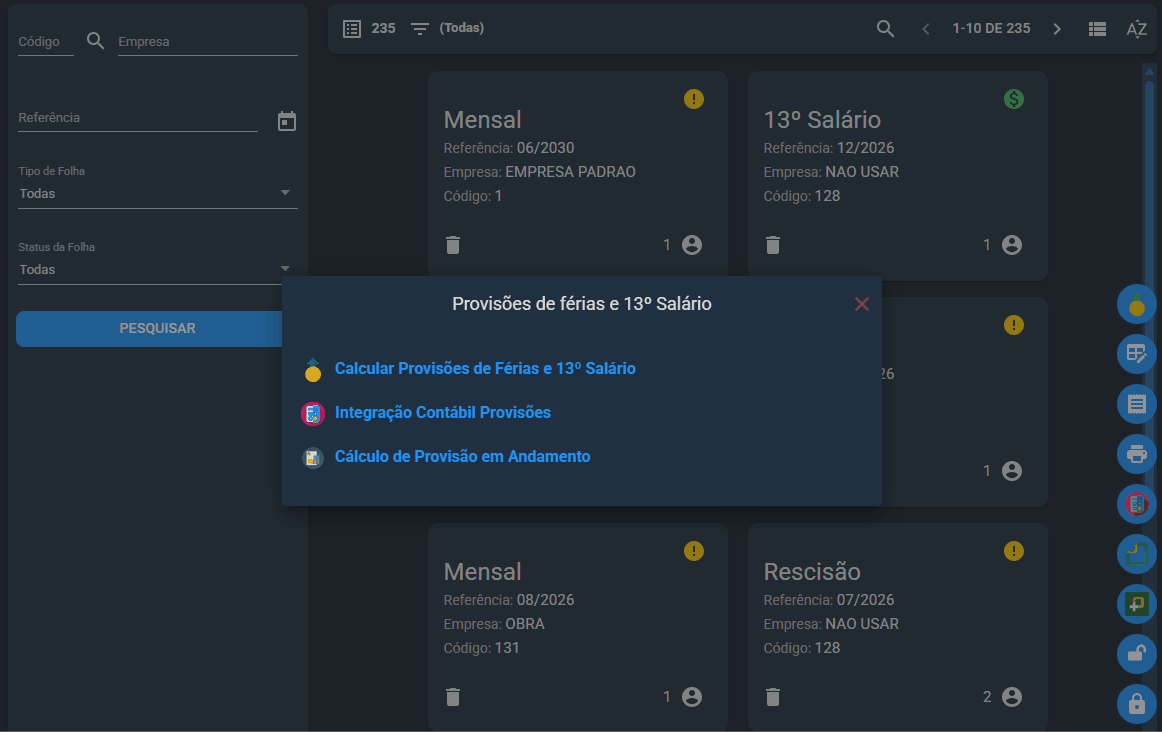Click the Empresa search magnifier icon
Viewport: 1162px width, 732px height.
click(x=96, y=41)
